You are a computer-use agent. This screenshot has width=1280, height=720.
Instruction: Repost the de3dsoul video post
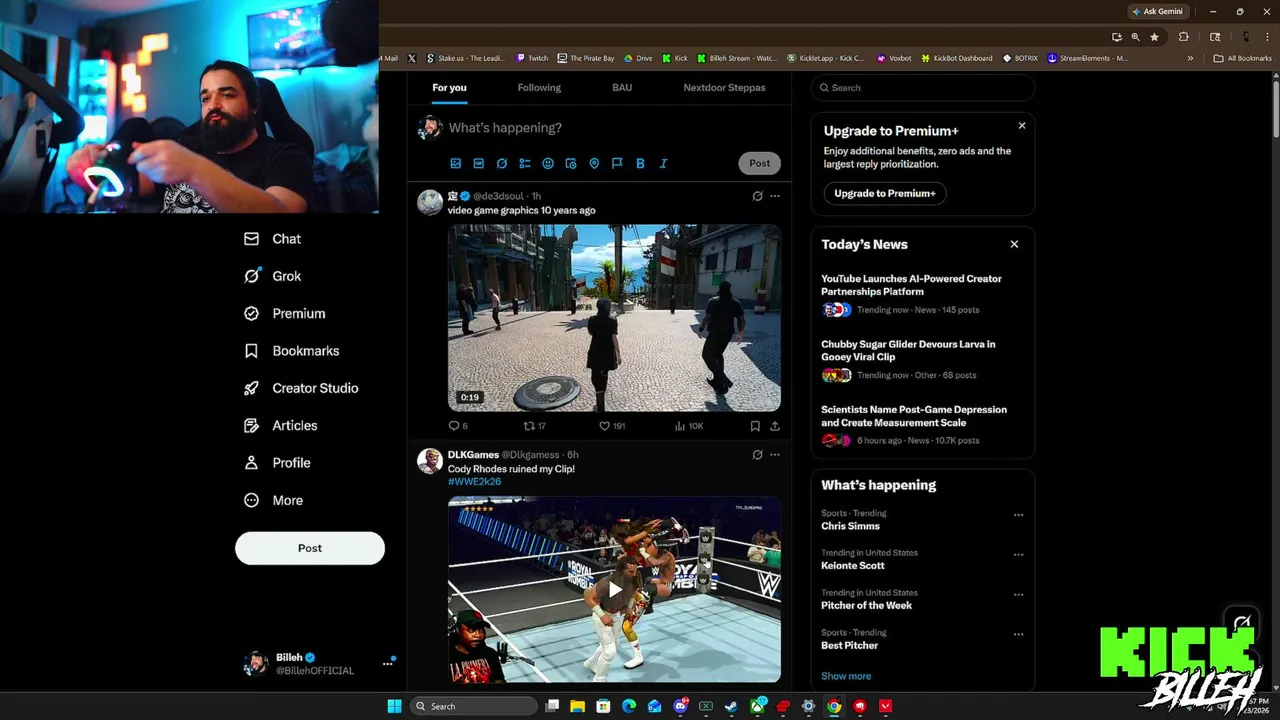pyautogui.click(x=535, y=426)
